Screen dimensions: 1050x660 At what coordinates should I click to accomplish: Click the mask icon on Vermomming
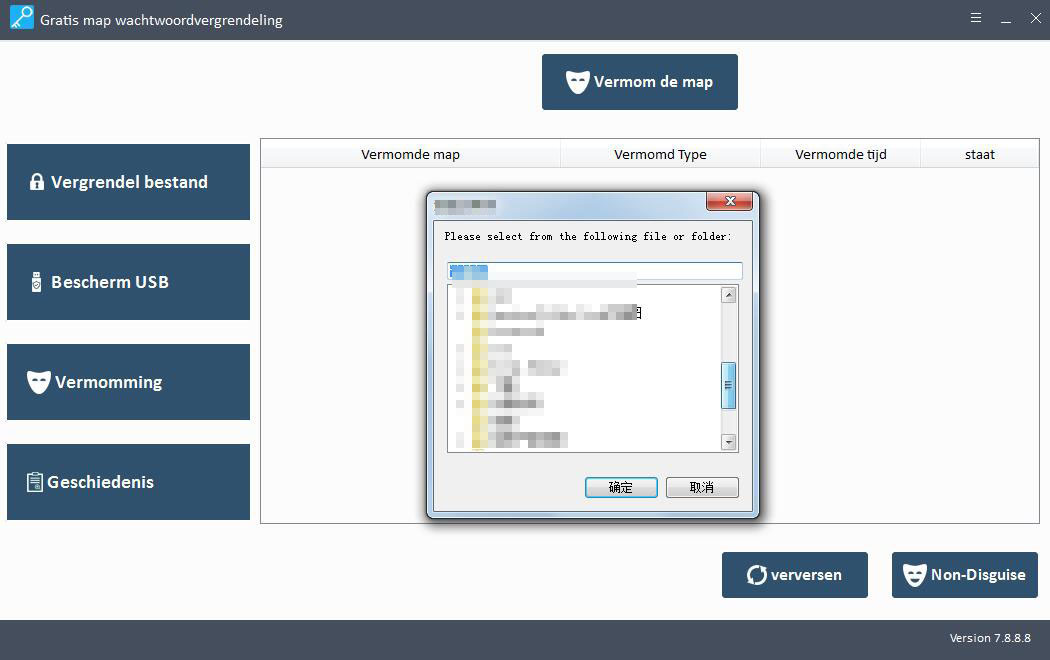(x=39, y=382)
